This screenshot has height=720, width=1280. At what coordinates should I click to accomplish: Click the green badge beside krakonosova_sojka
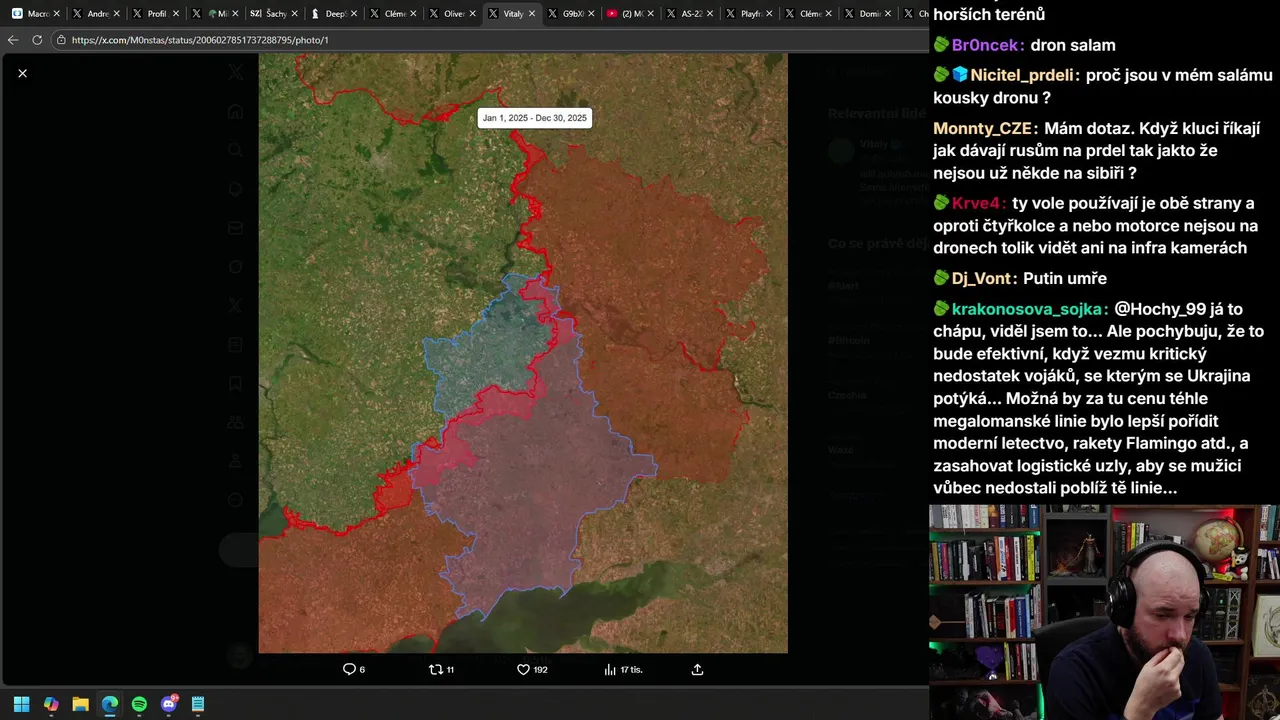941,309
